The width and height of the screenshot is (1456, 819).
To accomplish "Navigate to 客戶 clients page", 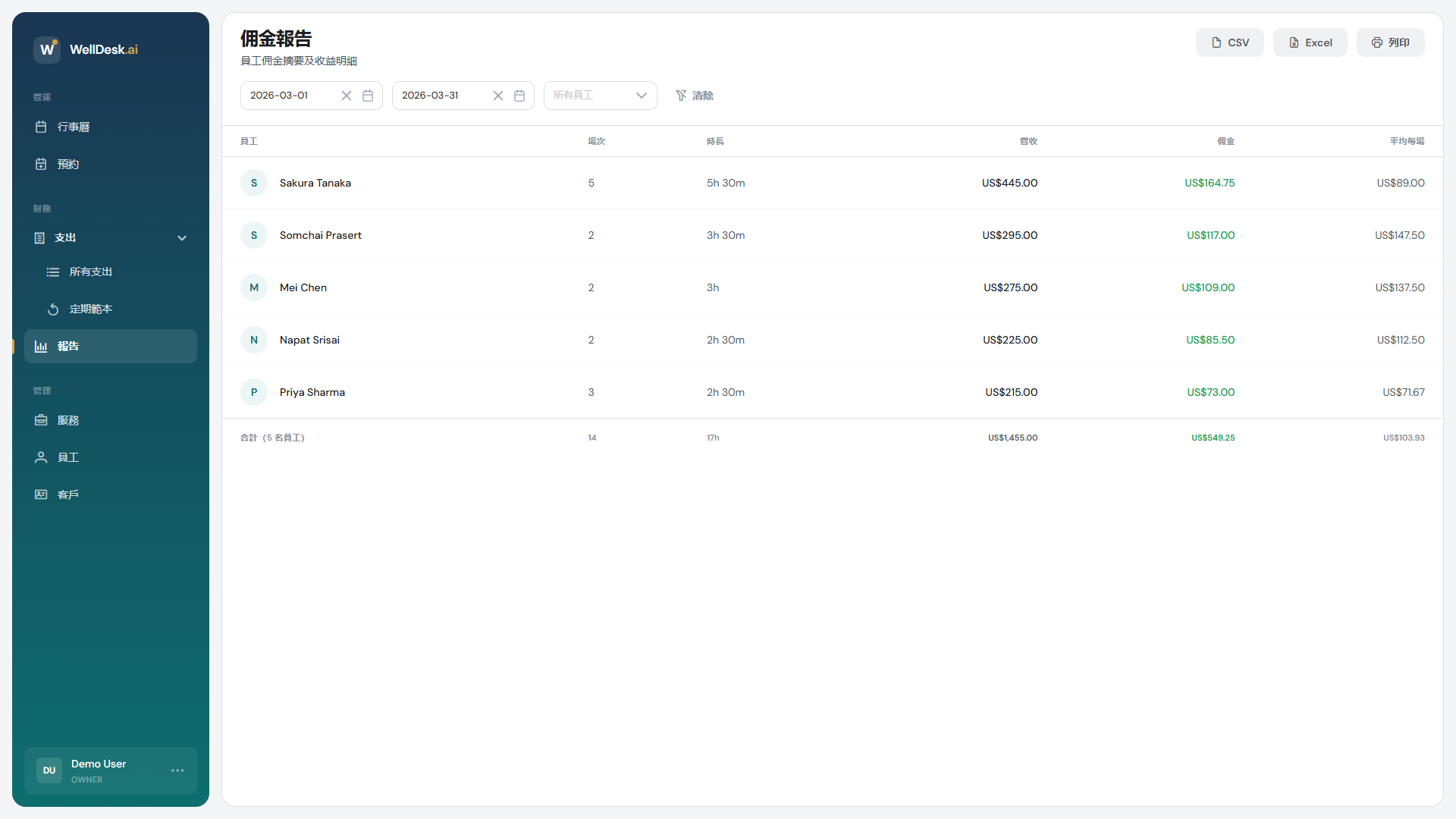I will pos(68,494).
